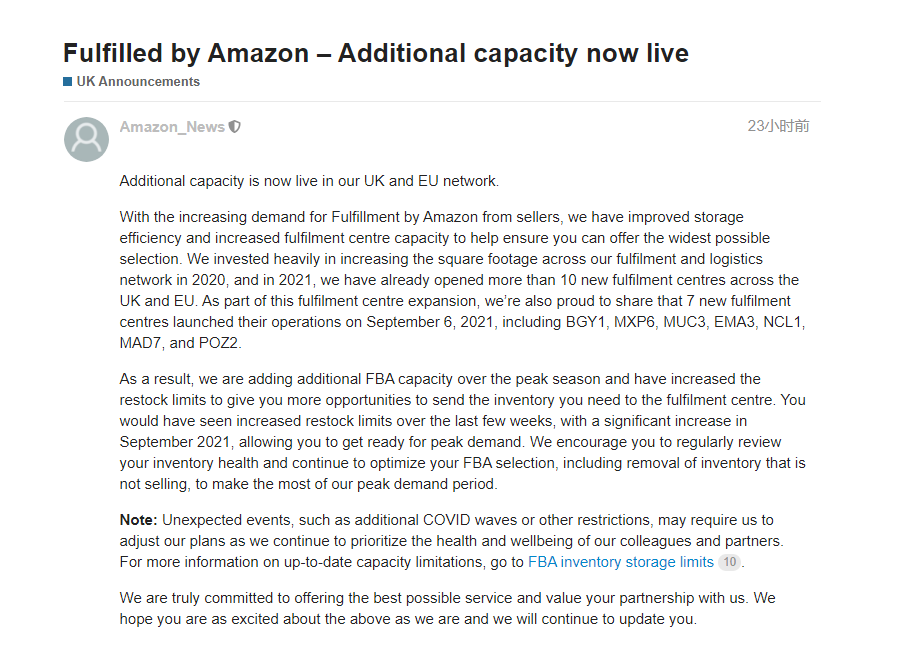Click the date 'September 6, 2021' in text
This screenshot has width=905, height=651.
(429, 322)
